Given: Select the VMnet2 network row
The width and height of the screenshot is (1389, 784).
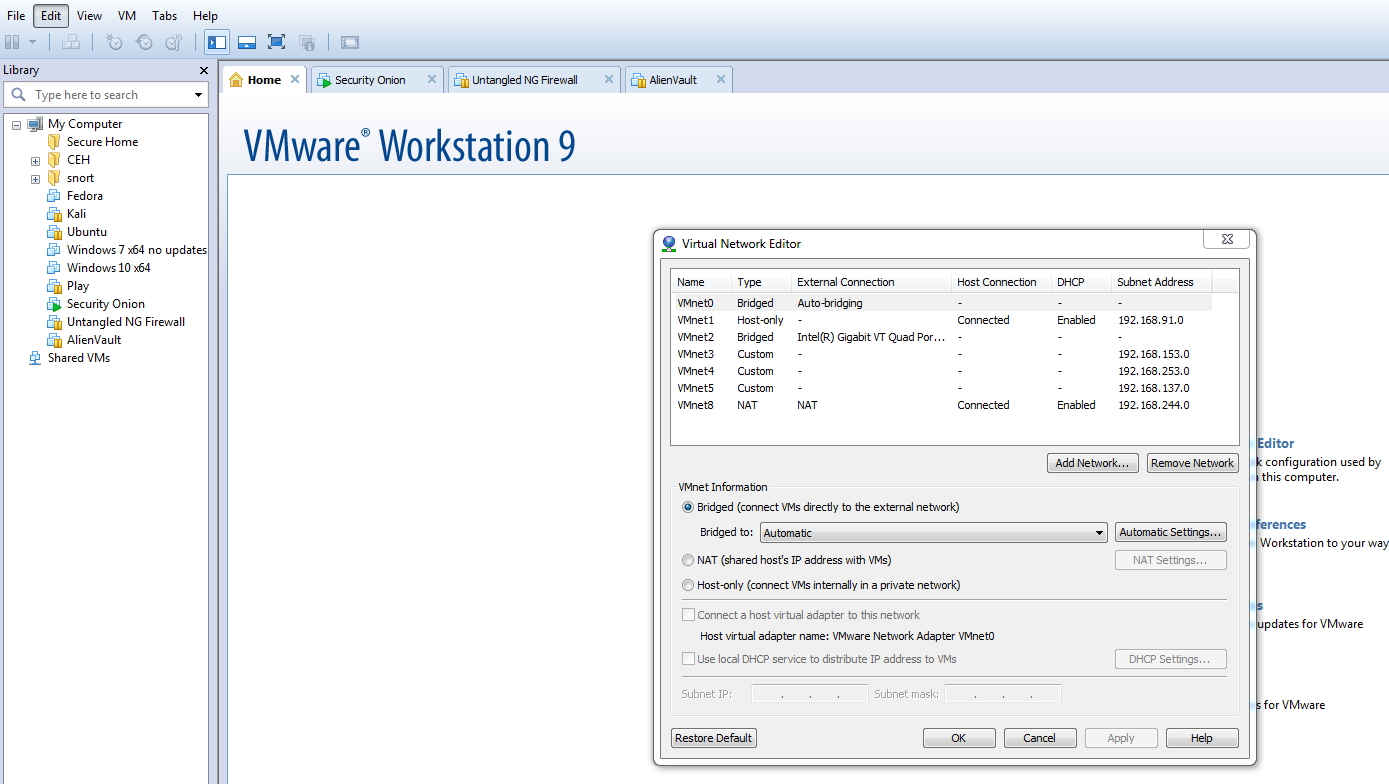Looking at the screenshot, I should coord(943,337).
